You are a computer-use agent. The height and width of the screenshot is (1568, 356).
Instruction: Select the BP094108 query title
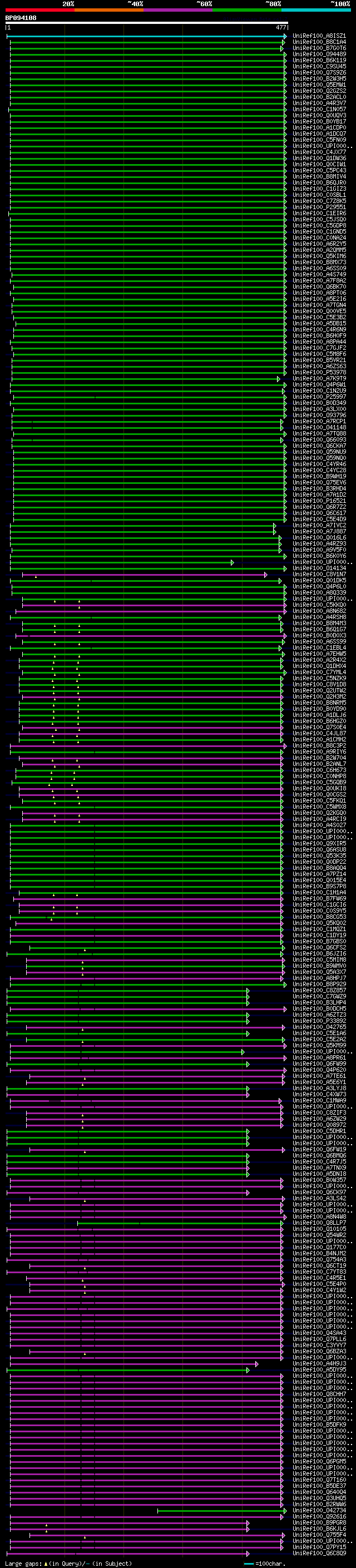(x=21, y=18)
